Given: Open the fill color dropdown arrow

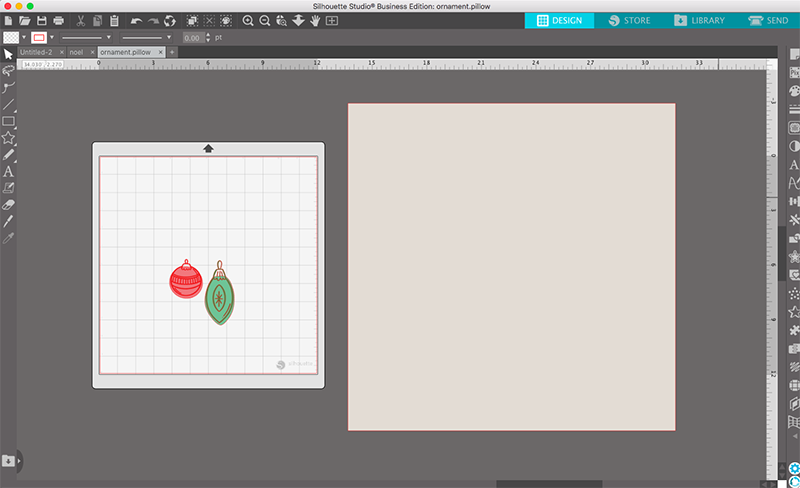Looking at the screenshot, I should 23,37.
